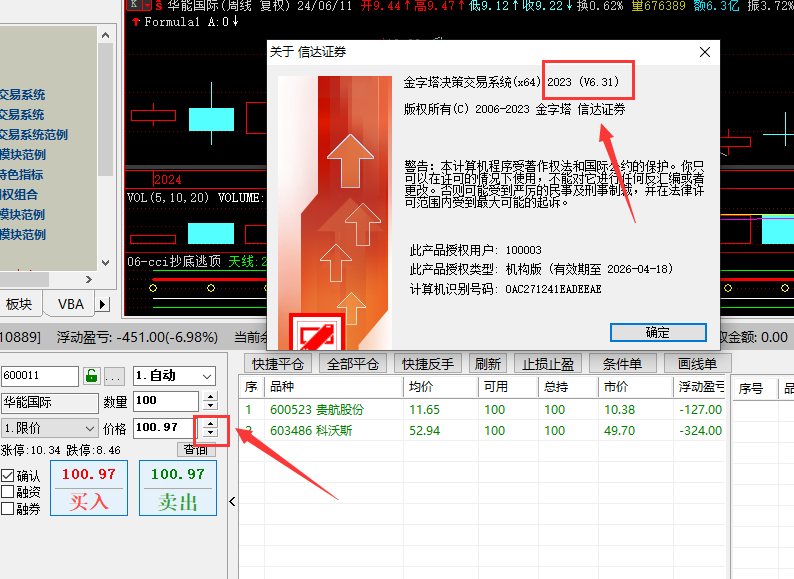This screenshot has width=794, height=579.
Task: Click the 600011 stock code field
Action: 40,376
